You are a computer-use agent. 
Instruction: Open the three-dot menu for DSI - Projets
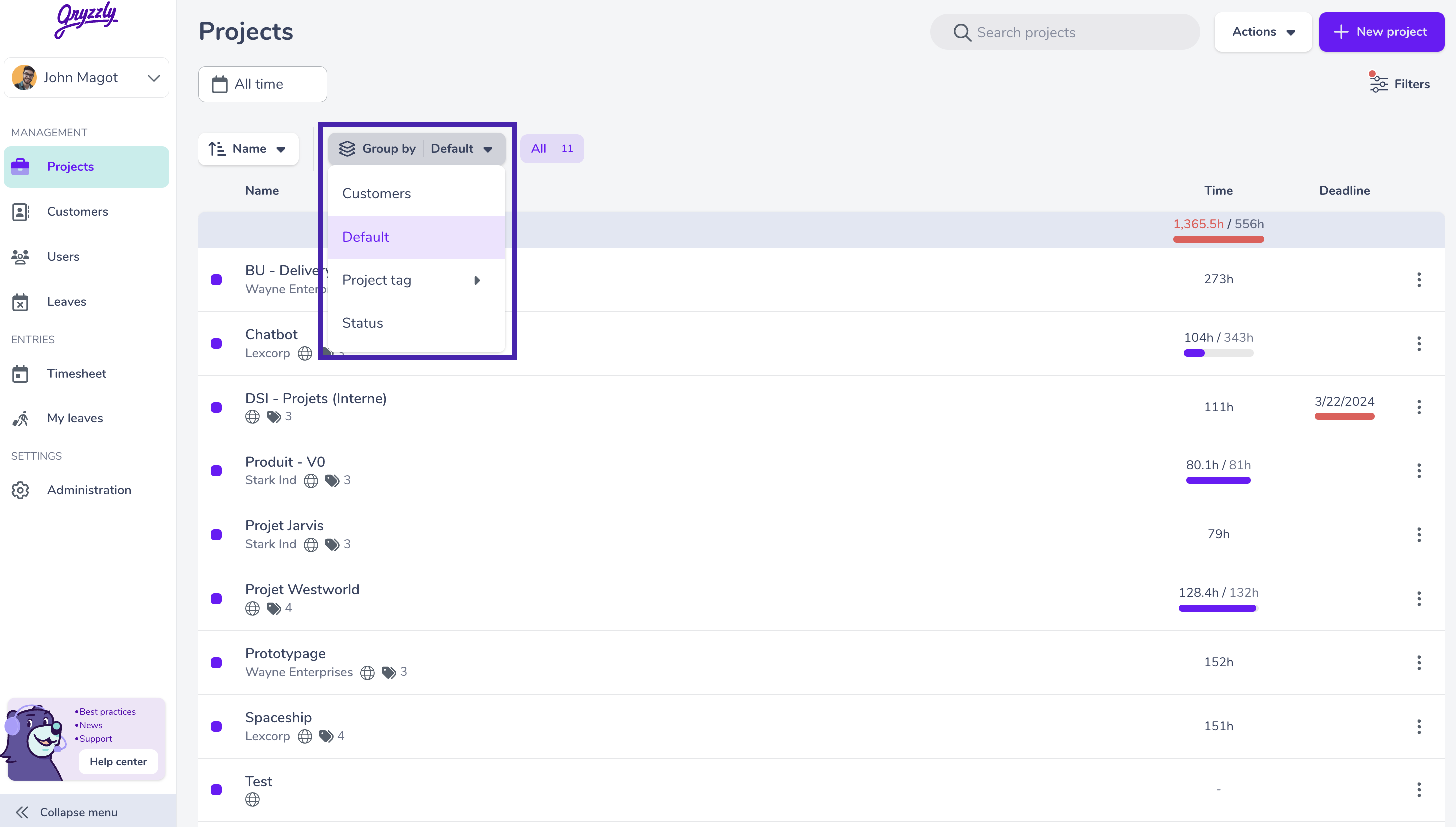point(1419,407)
